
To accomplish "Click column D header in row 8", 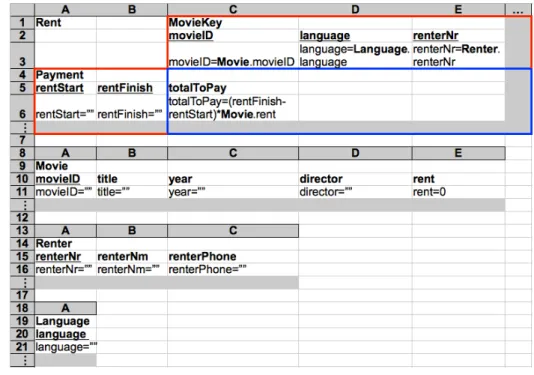I will click(355, 153).
